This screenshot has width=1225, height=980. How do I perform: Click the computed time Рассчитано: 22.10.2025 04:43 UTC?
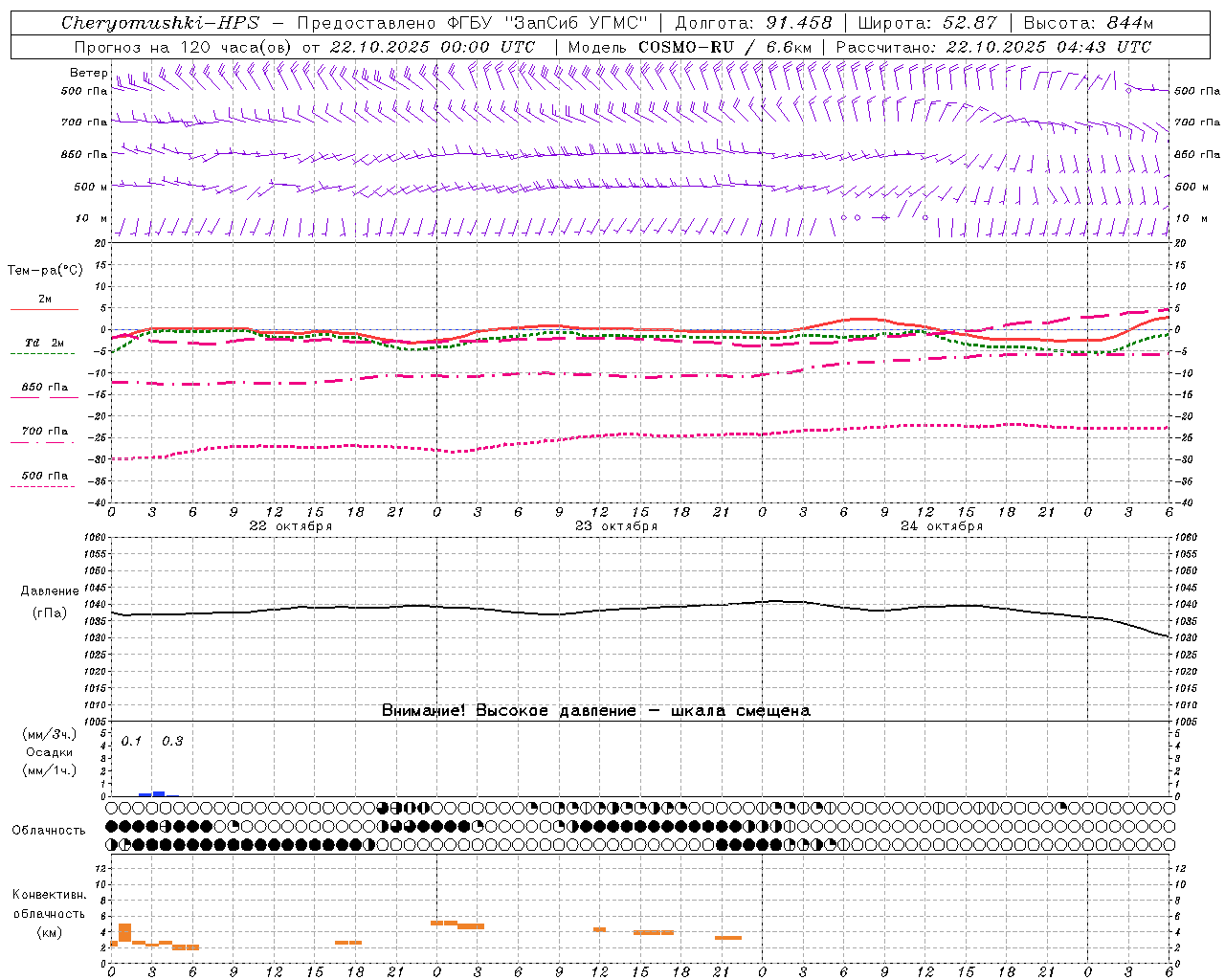pyautogui.click(x=993, y=47)
